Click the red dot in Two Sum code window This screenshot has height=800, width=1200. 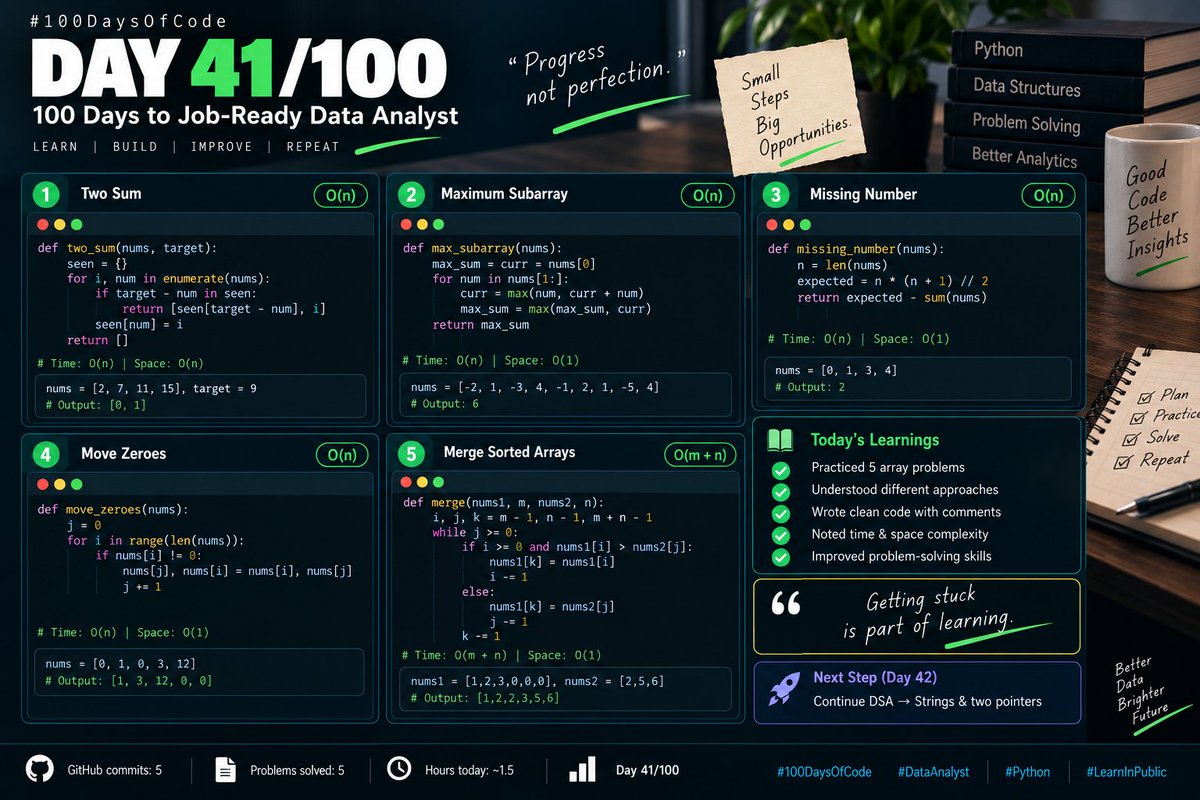pyautogui.click(x=43, y=225)
